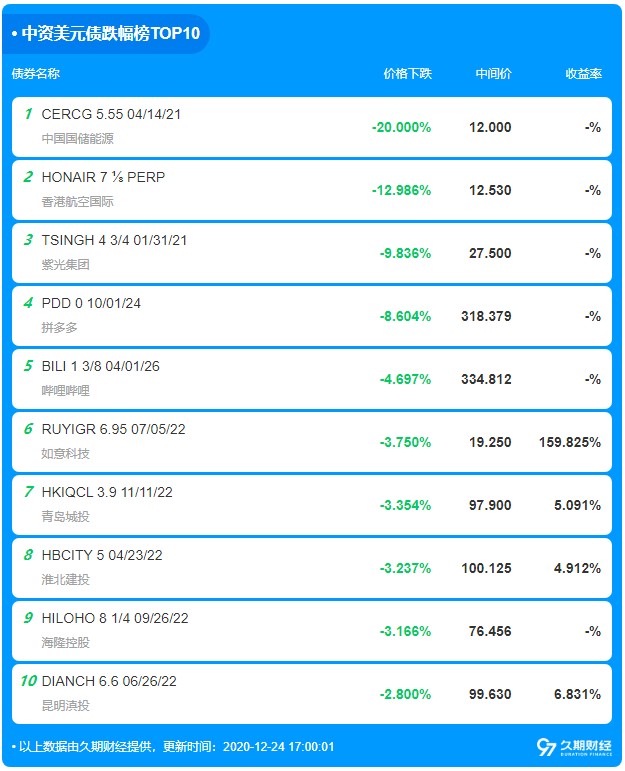Viewport: 625px width, 771px height.
Task: Click the rank 1 number badge
Action: click(28, 114)
